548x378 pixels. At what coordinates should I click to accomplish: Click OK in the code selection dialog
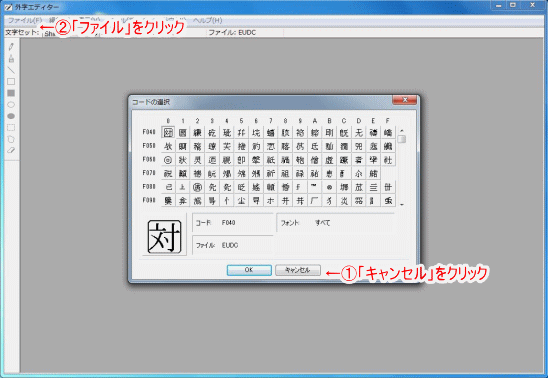[x=249, y=270]
